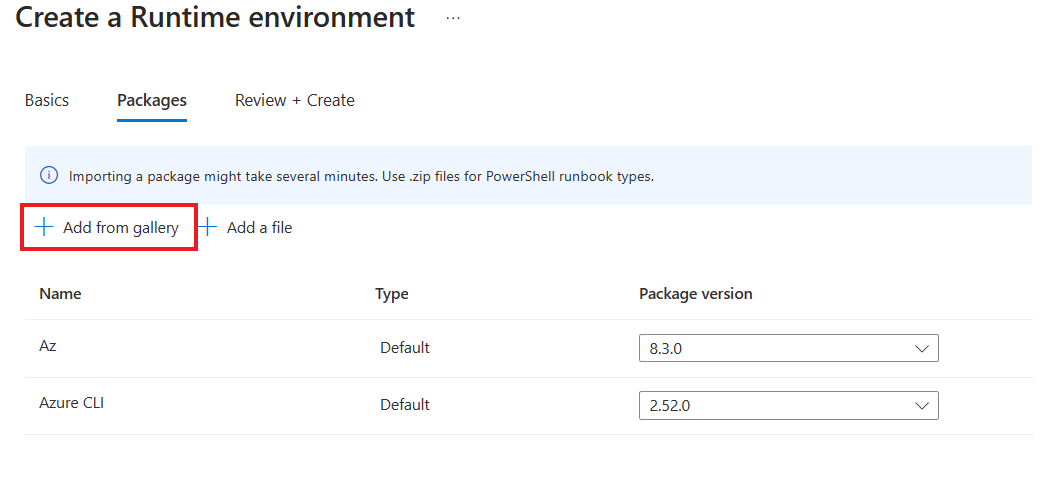This screenshot has height=481, width=1047.
Task: Expand the Azure CLI package version dropdown
Action: point(788,406)
